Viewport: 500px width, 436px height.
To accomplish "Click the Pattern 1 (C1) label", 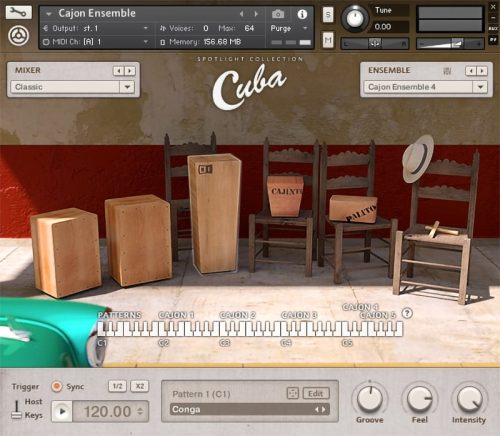I will [x=201, y=394].
